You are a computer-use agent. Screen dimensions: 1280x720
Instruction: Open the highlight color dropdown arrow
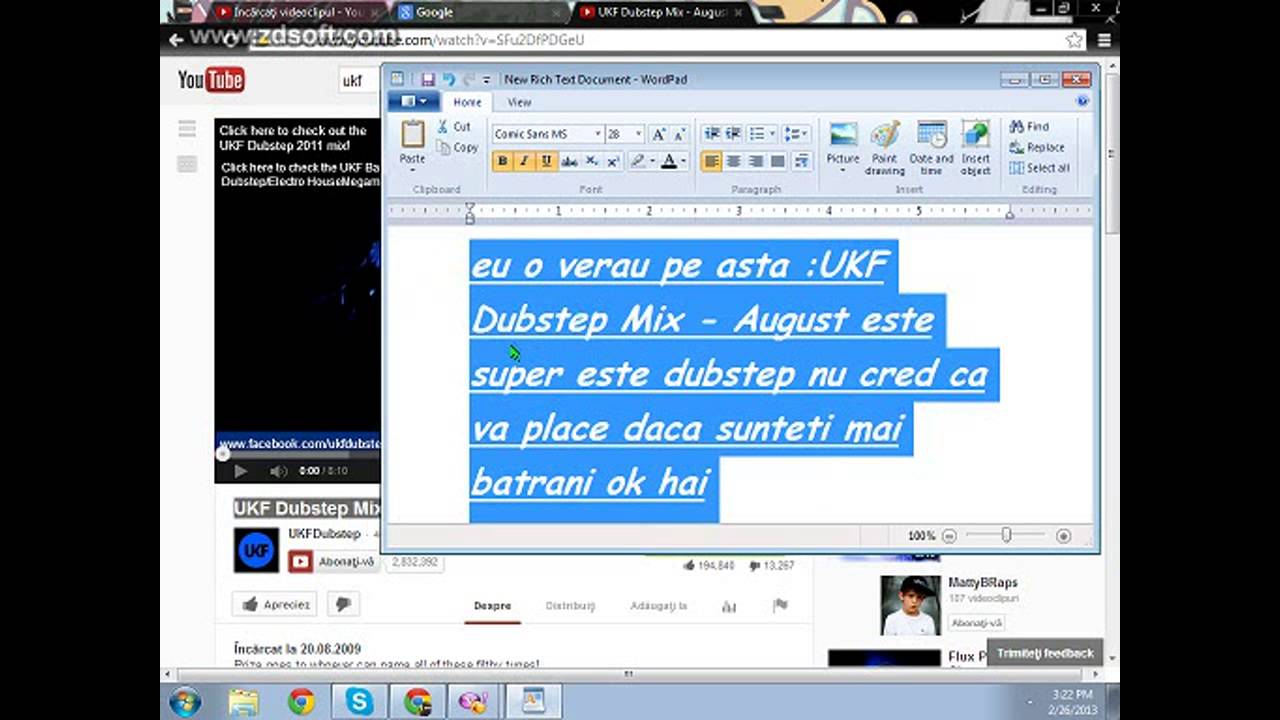pyautogui.click(x=652, y=161)
